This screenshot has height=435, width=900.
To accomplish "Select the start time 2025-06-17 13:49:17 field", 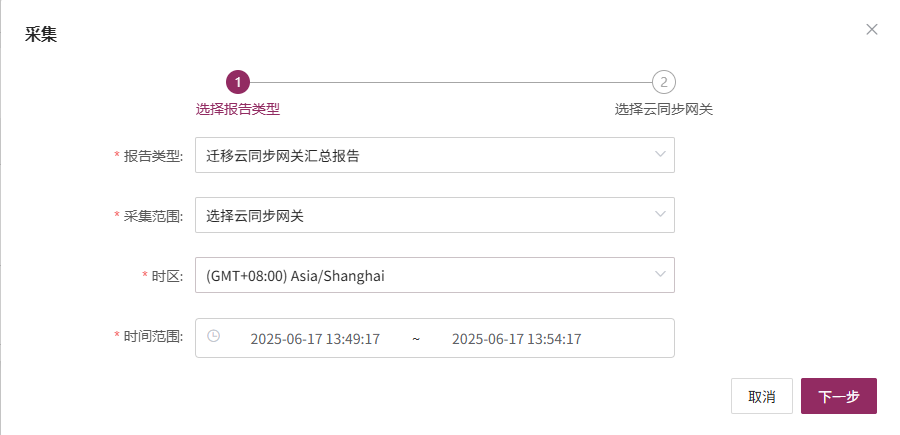I will tap(315, 339).
